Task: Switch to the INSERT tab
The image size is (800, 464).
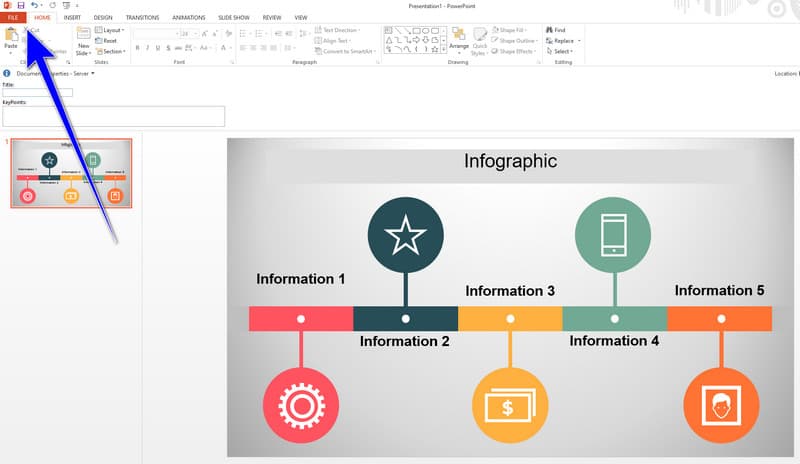Action: tap(72, 17)
